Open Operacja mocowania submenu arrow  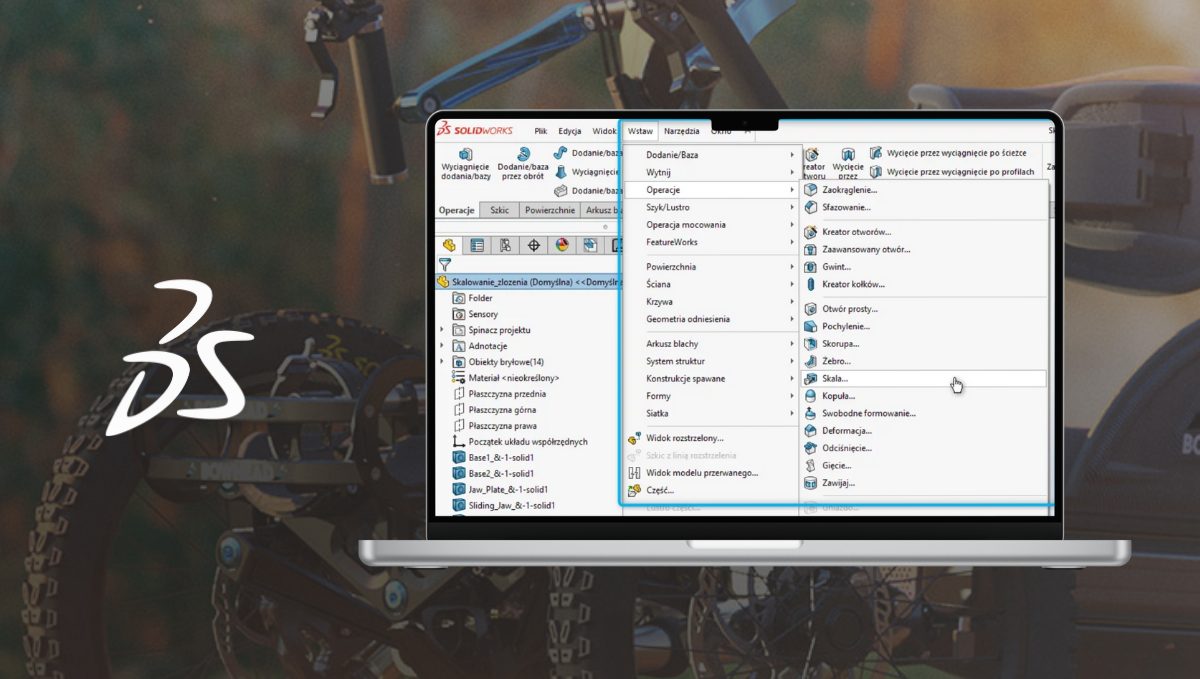click(x=792, y=225)
